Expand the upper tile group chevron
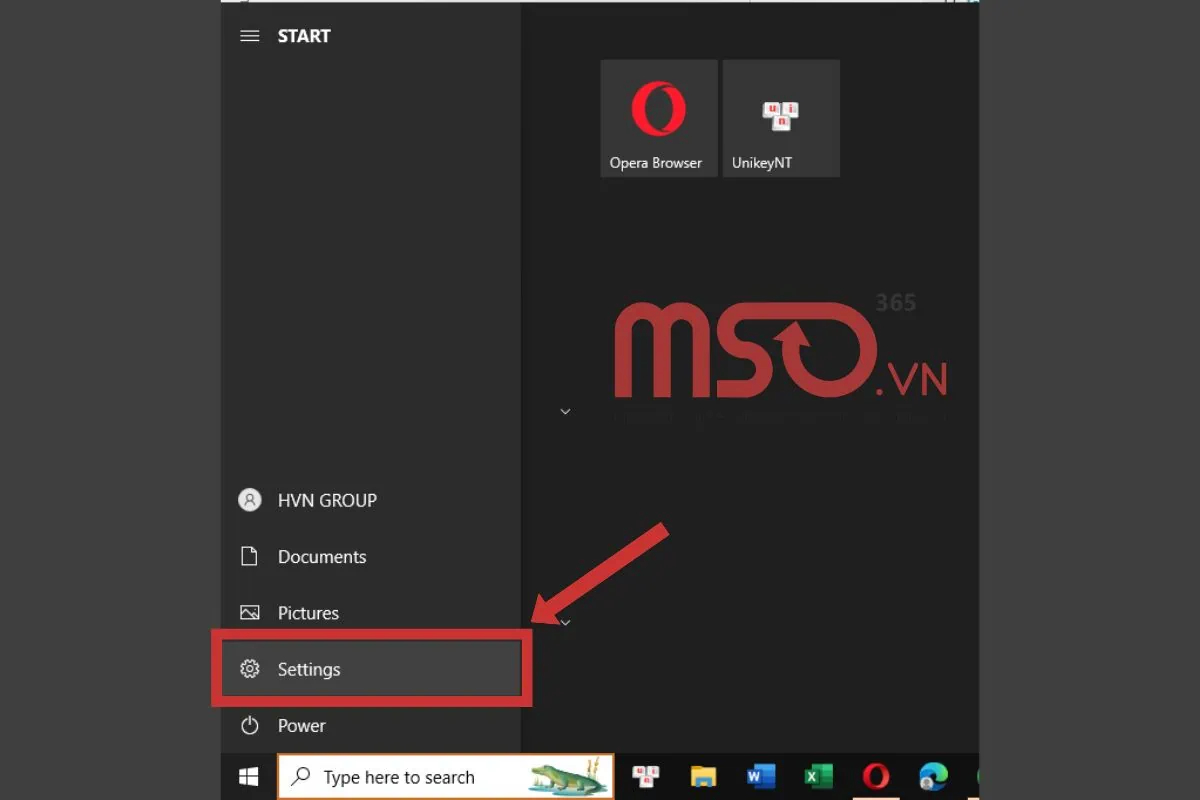The image size is (1200, 800). 565,411
